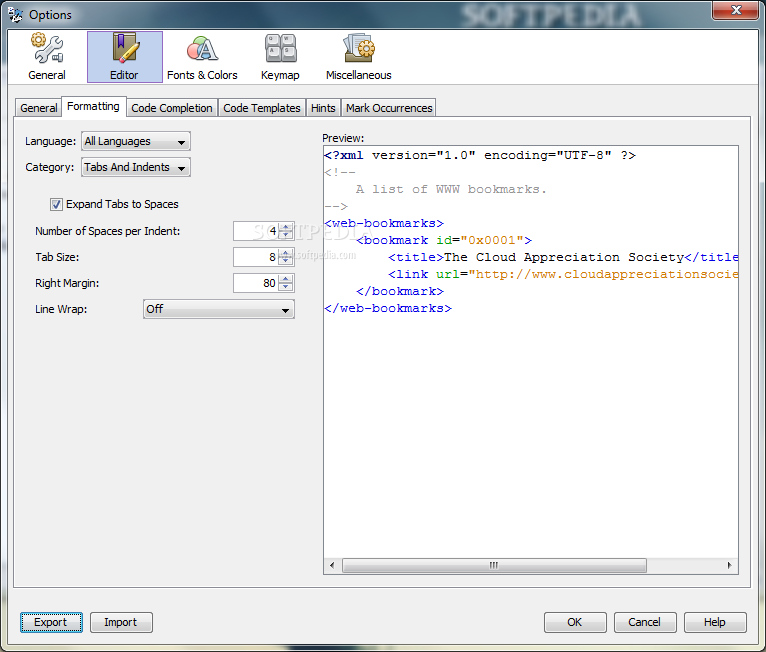Click the Import button
Viewport: 766px width, 652px height.
(121, 622)
